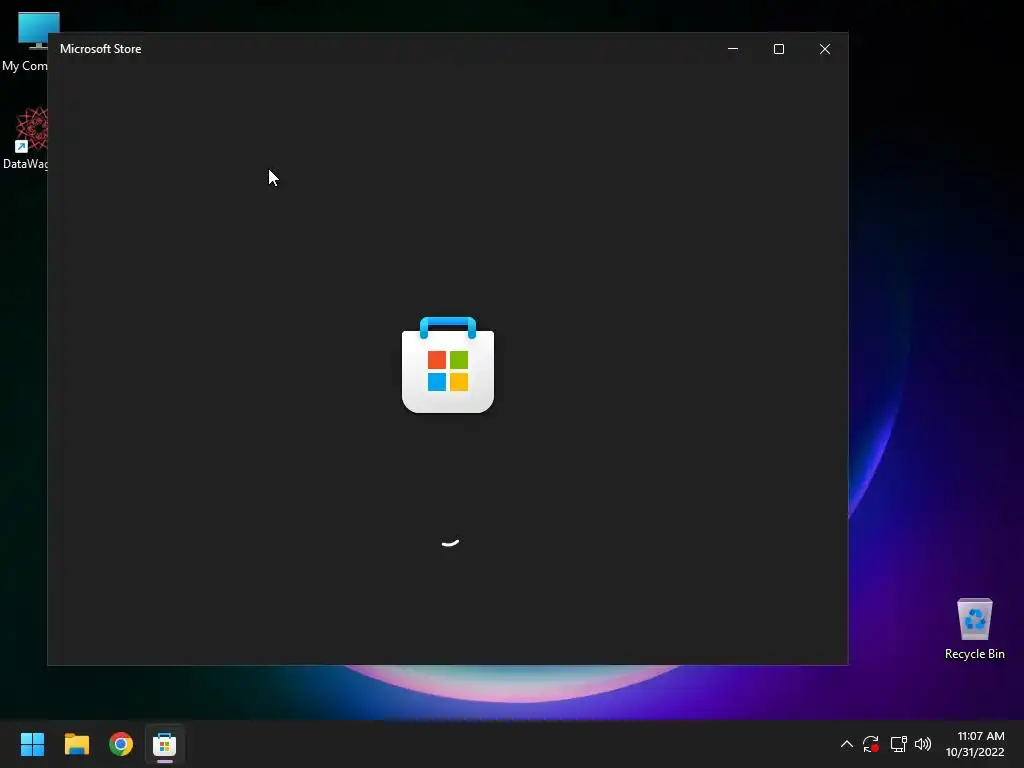Open the Windows Start menu
Image resolution: width=1024 pixels, height=768 pixels.
(32, 744)
